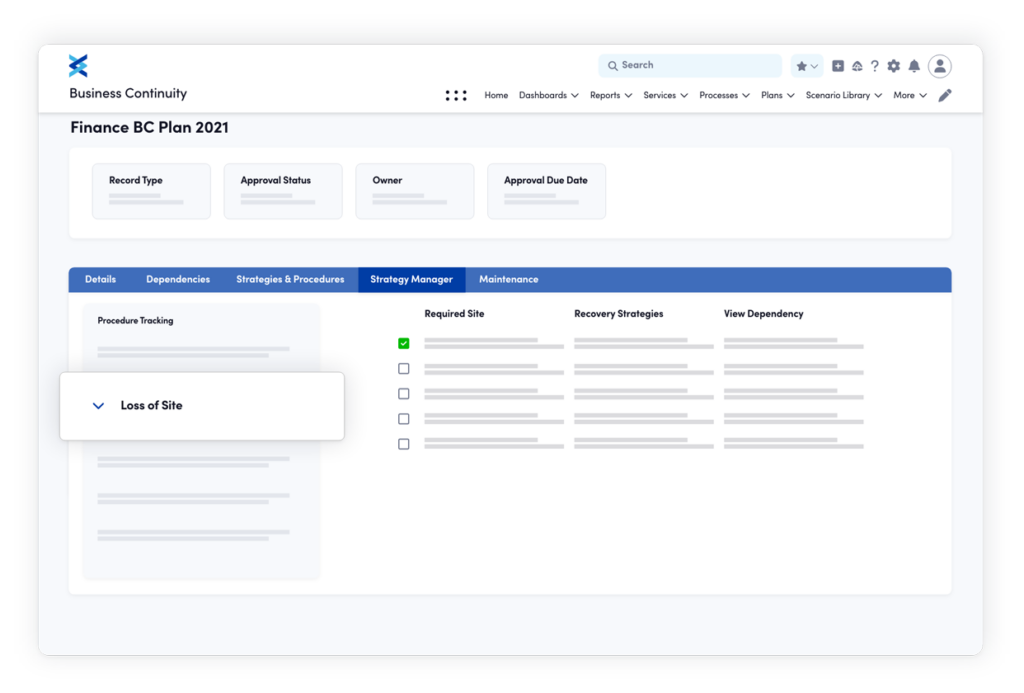Open the Plans dropdown menu
1024x693 pixels.
776,95
